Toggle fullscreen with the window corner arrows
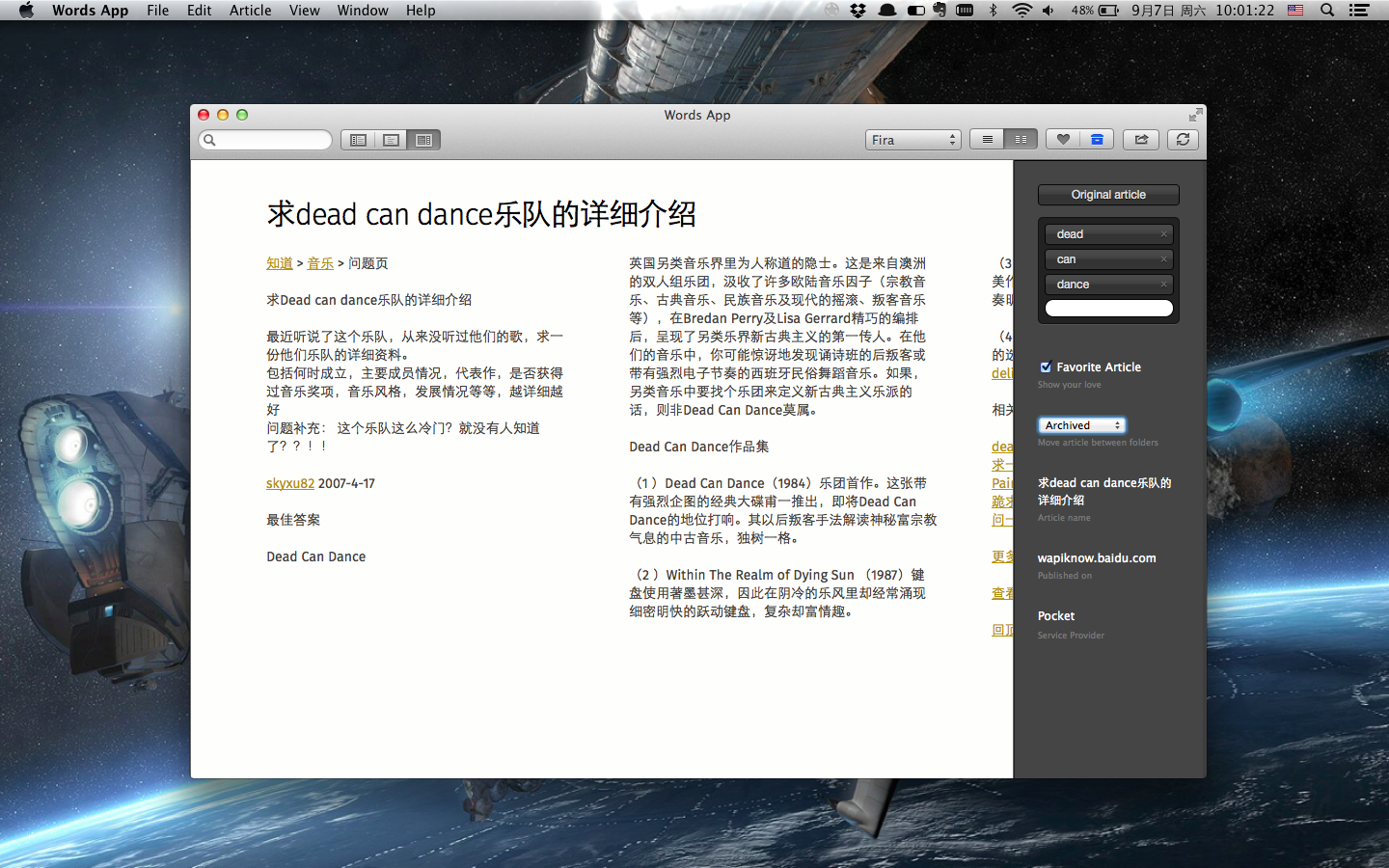Image resolution: width=1389 pixels, height=868 pixels. point(1196,115)
